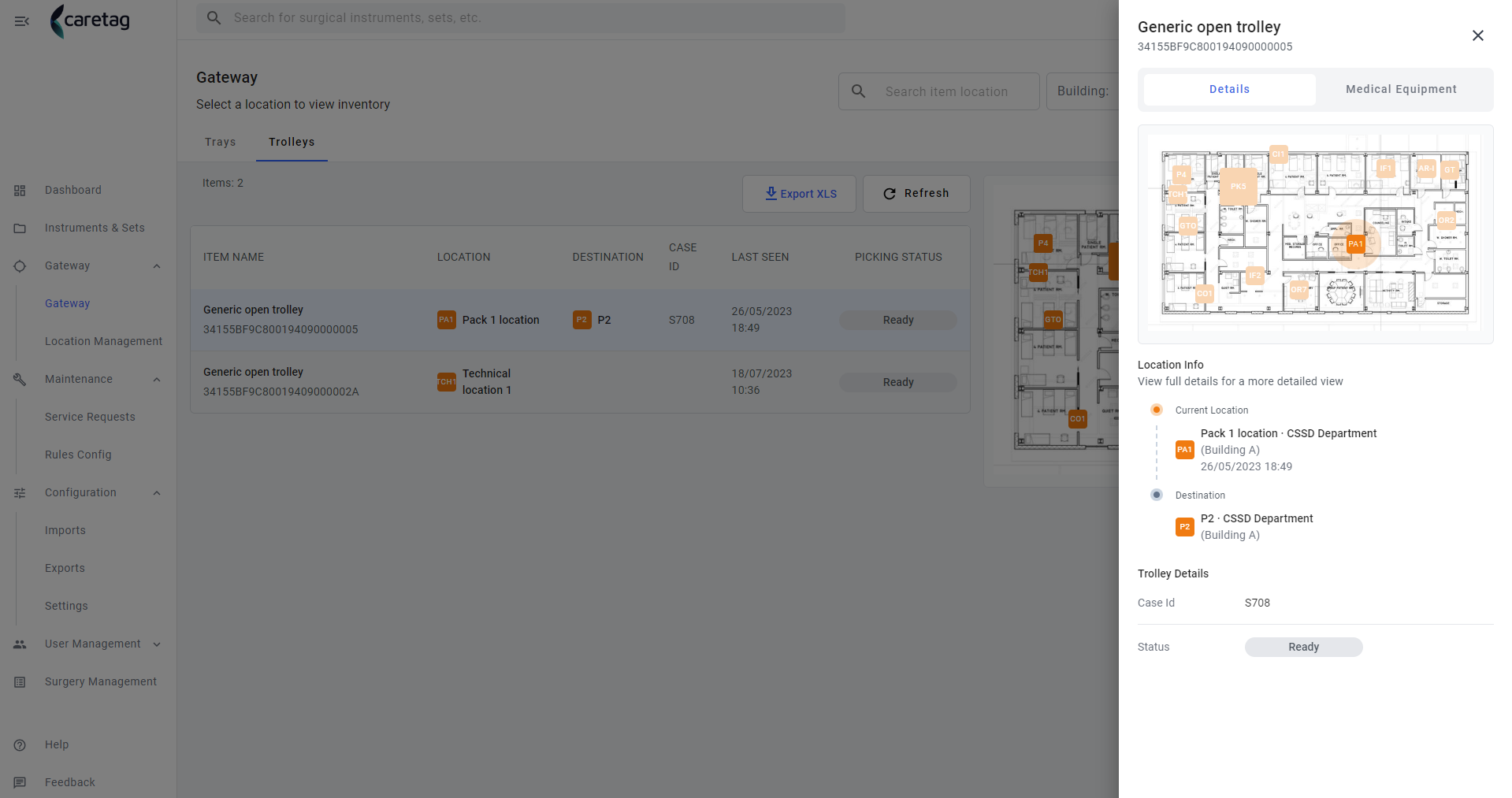Sort by the LAST SEEN column header
The height and width of the screenshot is (798, 1512).
click(760, 258)
